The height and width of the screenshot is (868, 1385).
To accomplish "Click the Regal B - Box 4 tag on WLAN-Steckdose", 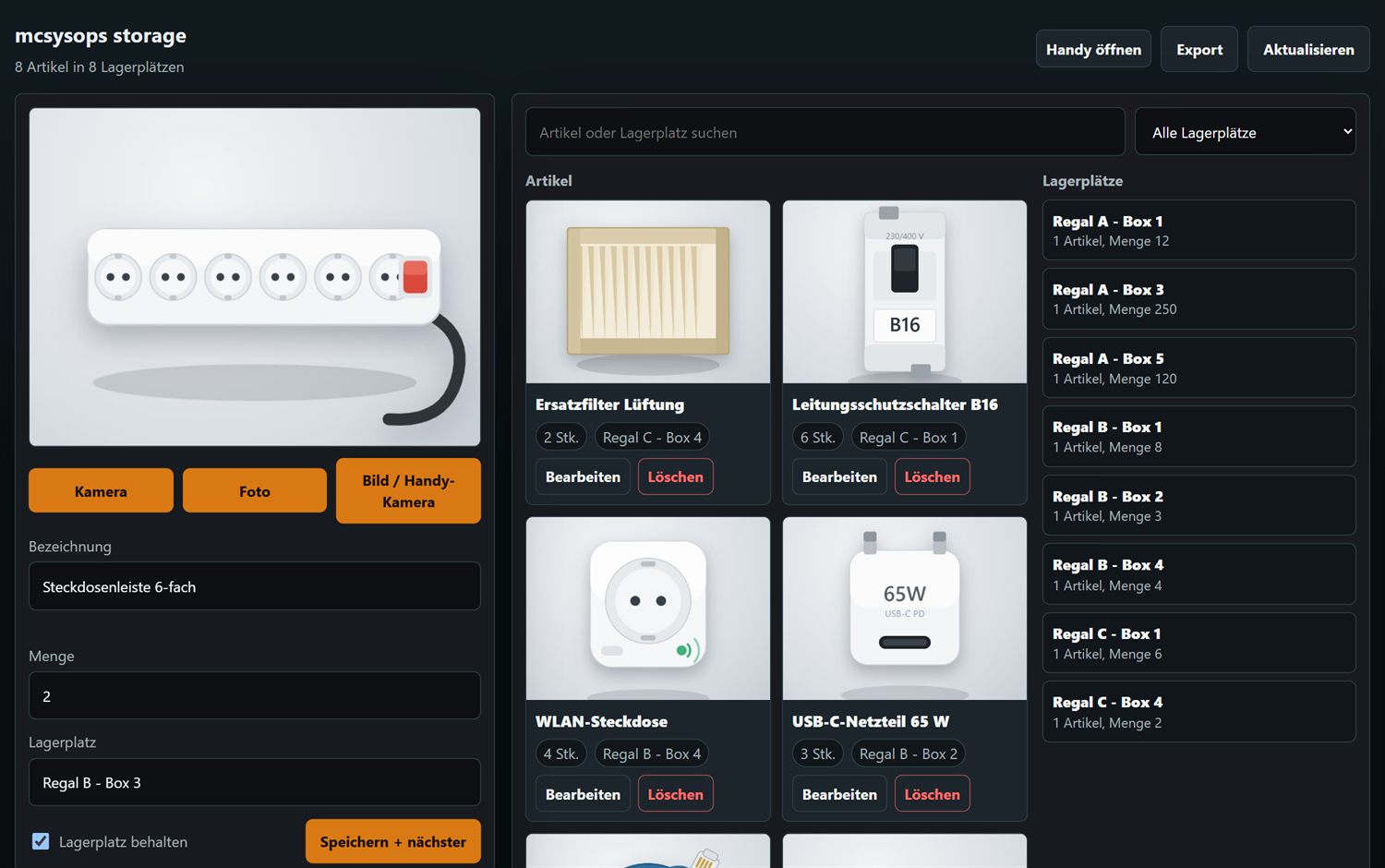I will (652, 754).
